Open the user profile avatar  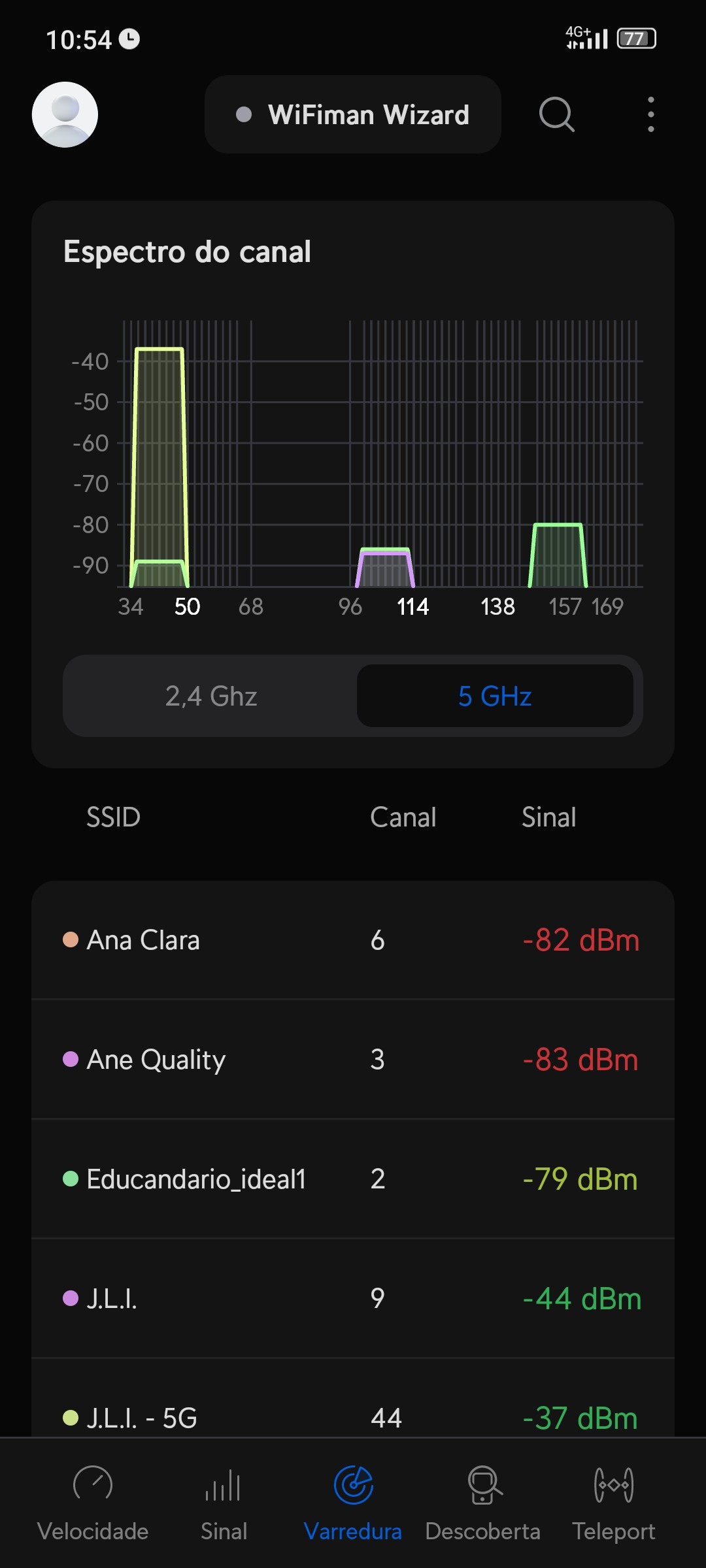65,114
